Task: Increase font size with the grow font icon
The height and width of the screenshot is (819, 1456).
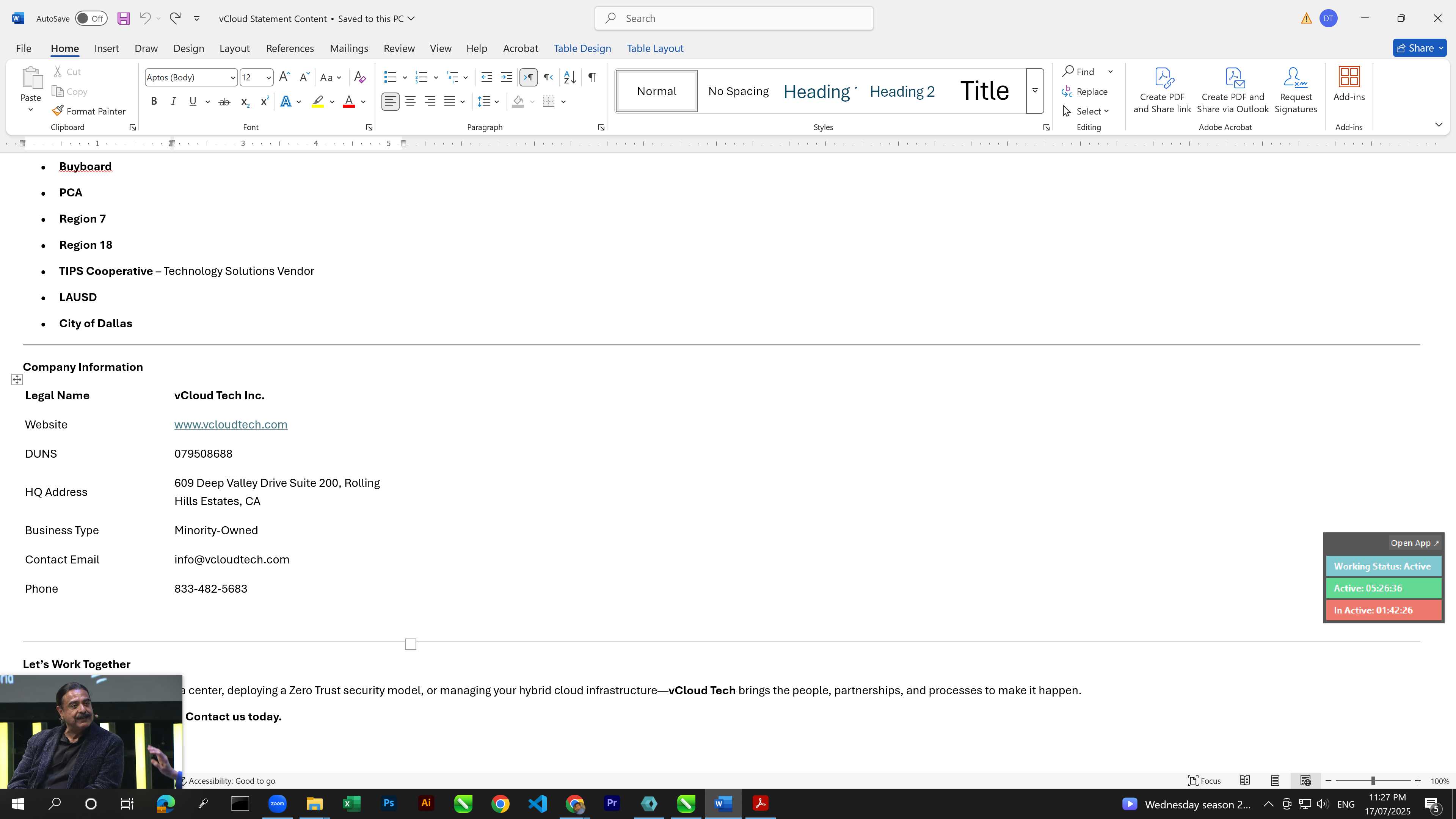Action: pyautogui.click(x=285, y=77)
